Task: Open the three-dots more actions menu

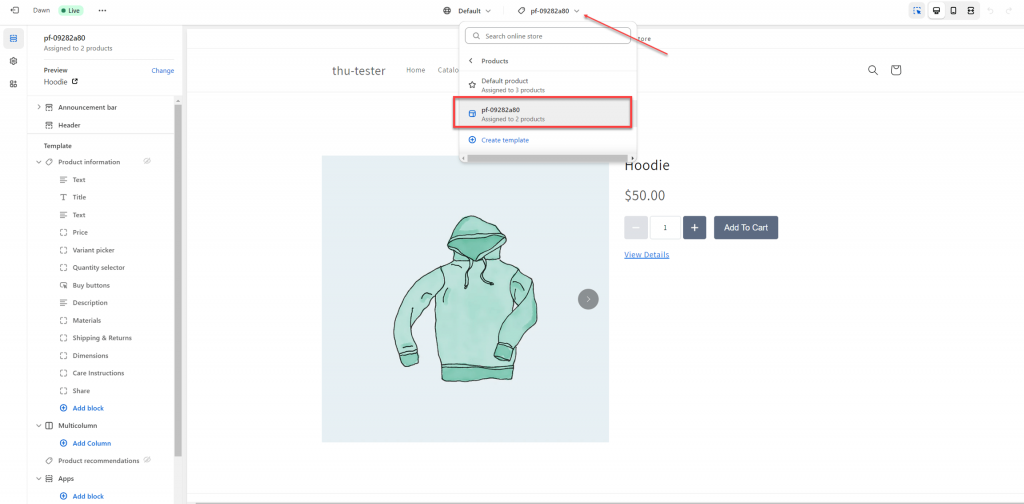Action: (x=102, y=10)
